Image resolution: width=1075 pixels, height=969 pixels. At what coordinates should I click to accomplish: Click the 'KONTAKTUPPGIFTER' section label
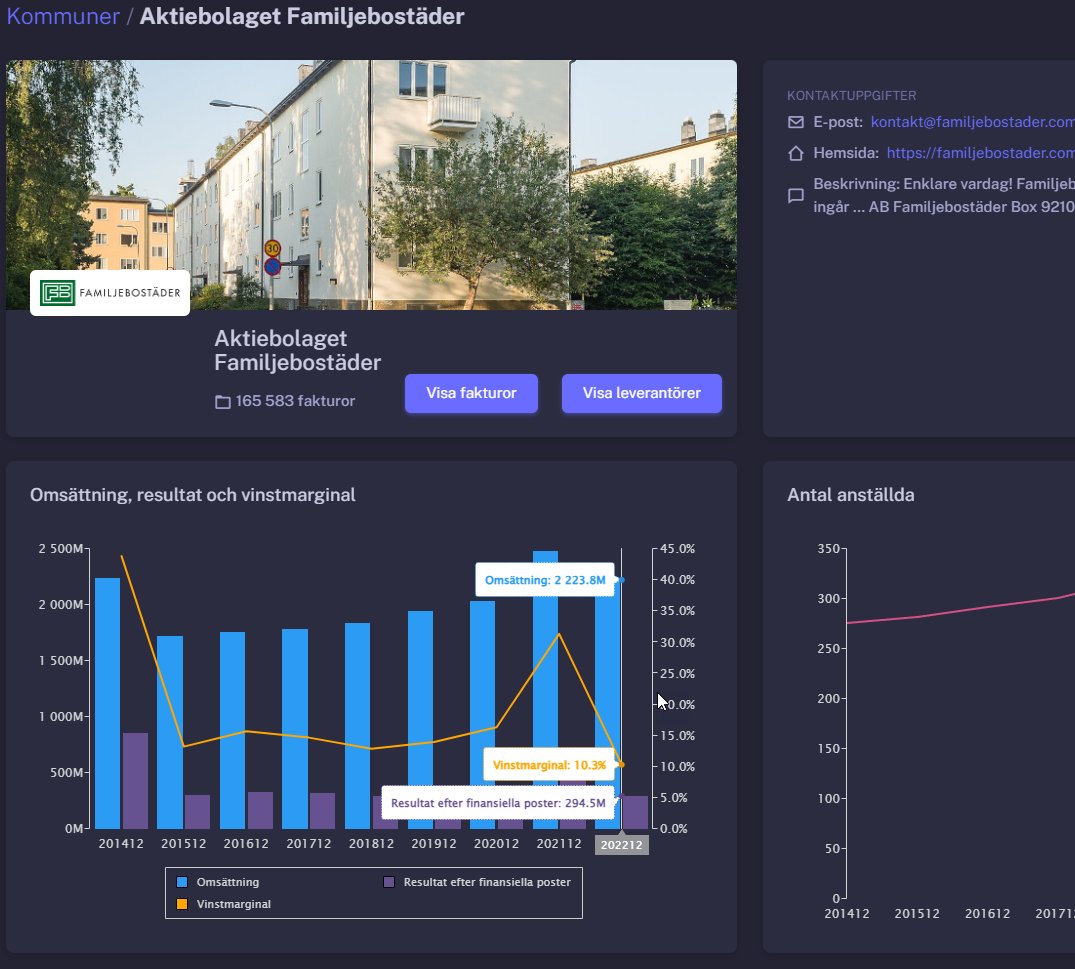851,96
